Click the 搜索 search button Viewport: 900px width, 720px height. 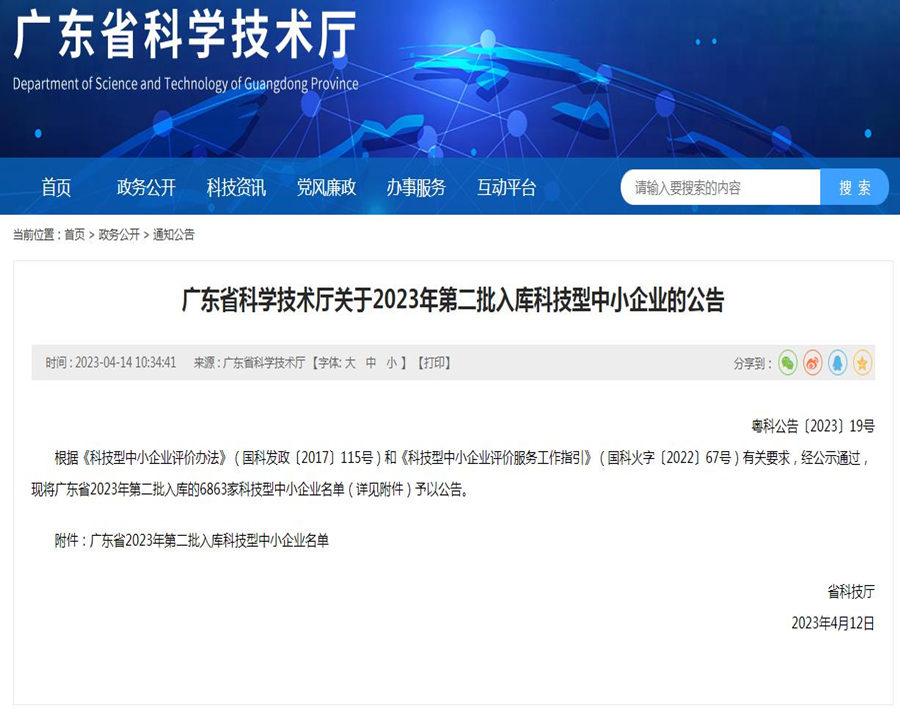pyautogui.click(x=855, y=186)
